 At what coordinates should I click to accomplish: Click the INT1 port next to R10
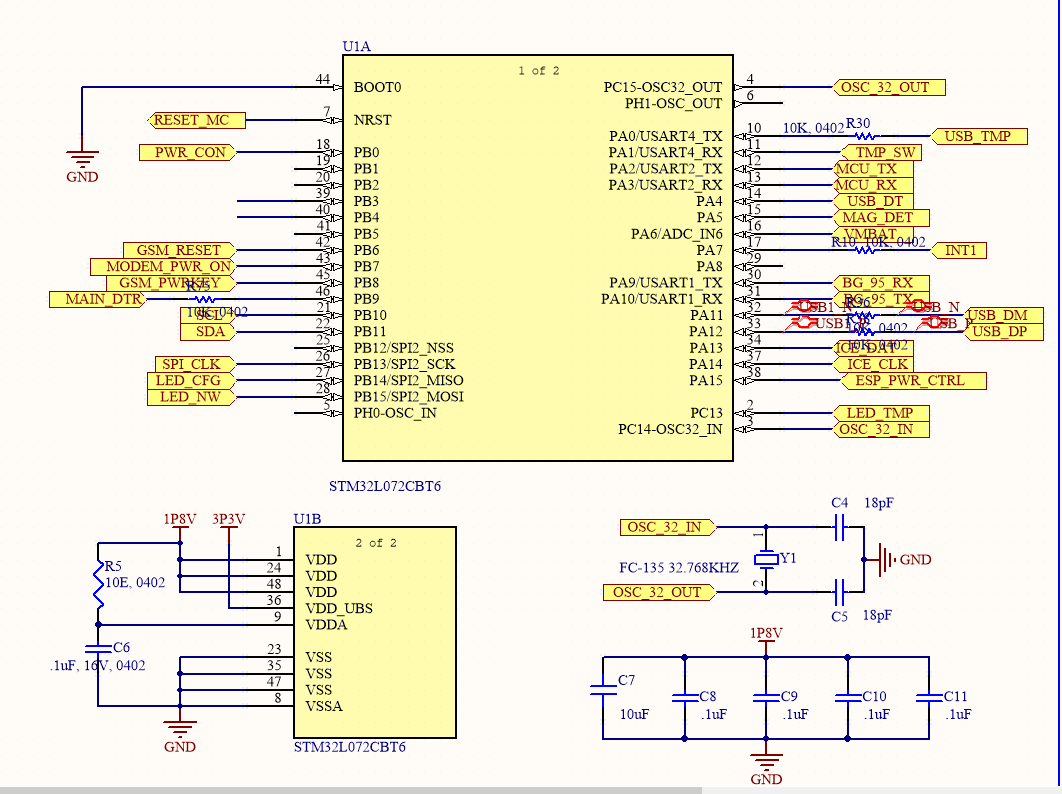[959, 250]
